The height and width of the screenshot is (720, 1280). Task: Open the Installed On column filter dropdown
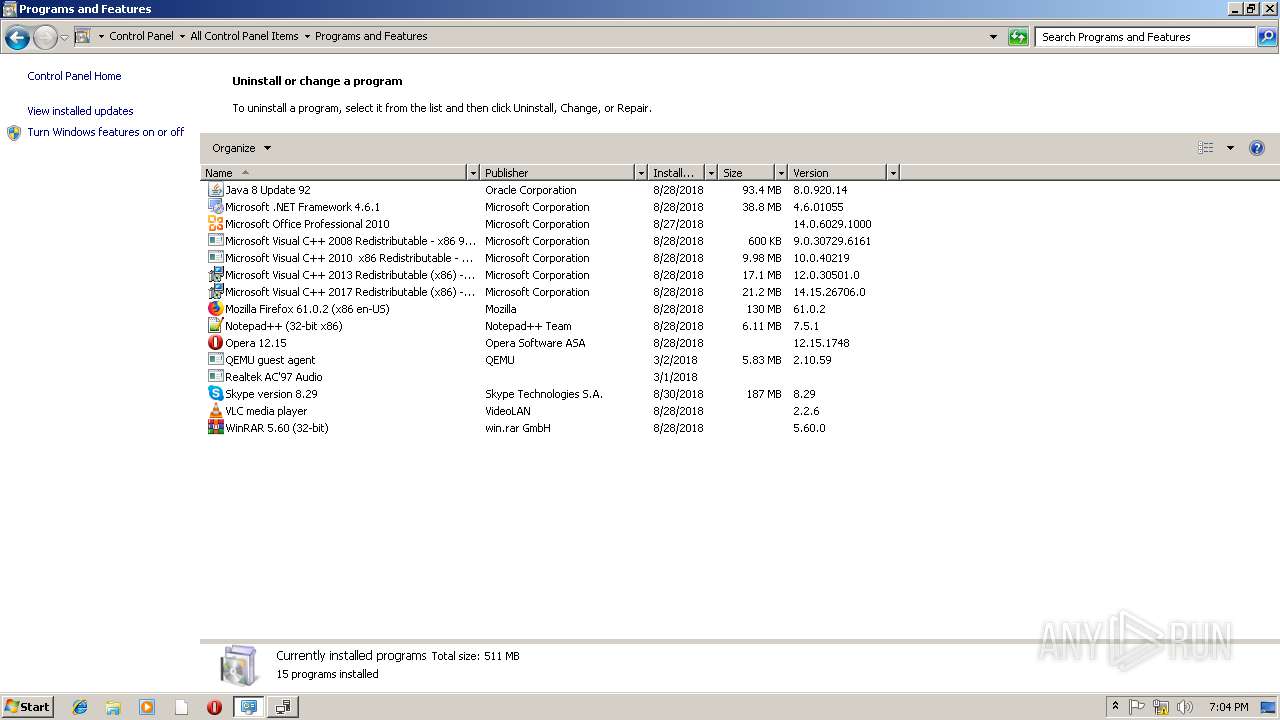(x=711, y=173)
